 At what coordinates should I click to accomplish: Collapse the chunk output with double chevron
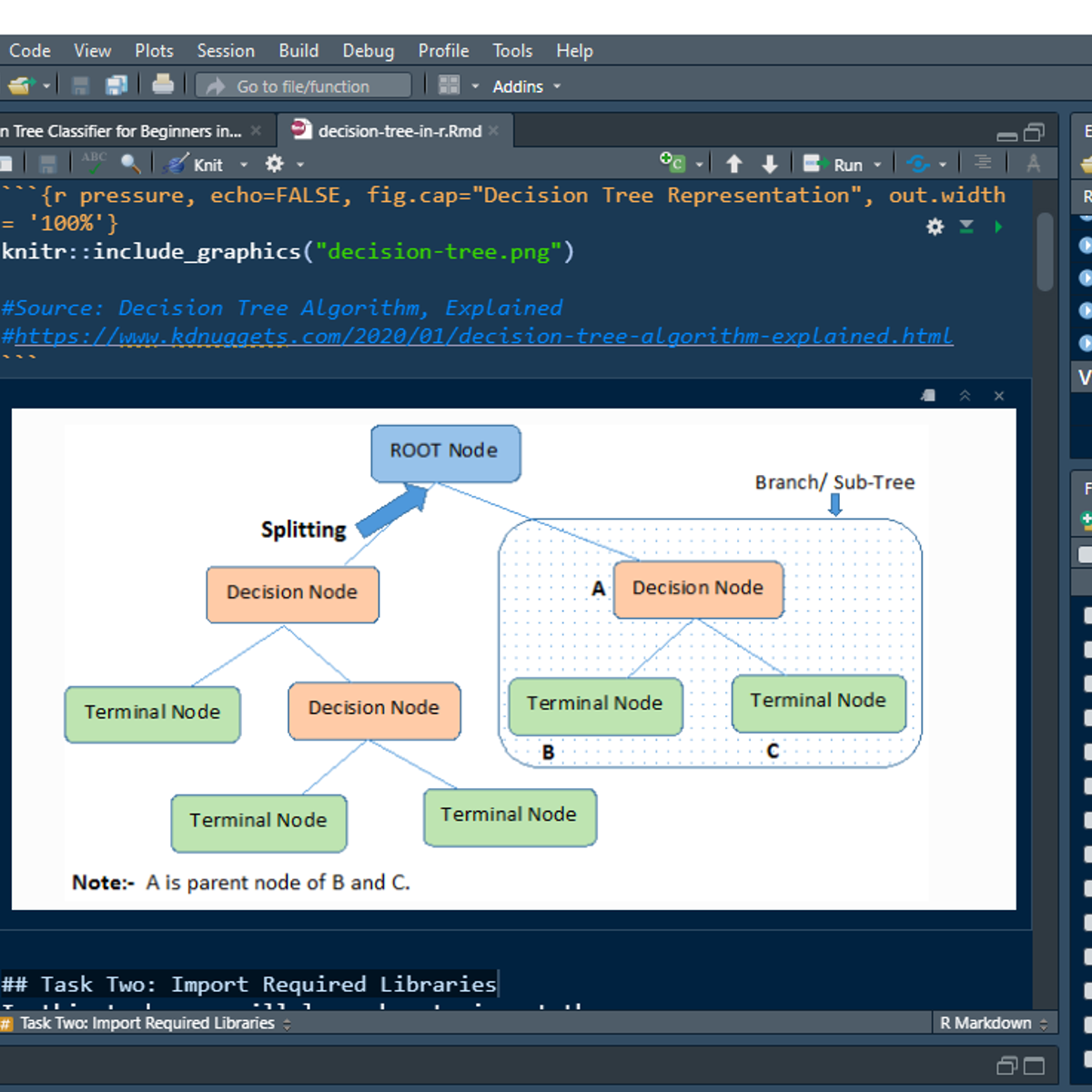pos(965,396)
